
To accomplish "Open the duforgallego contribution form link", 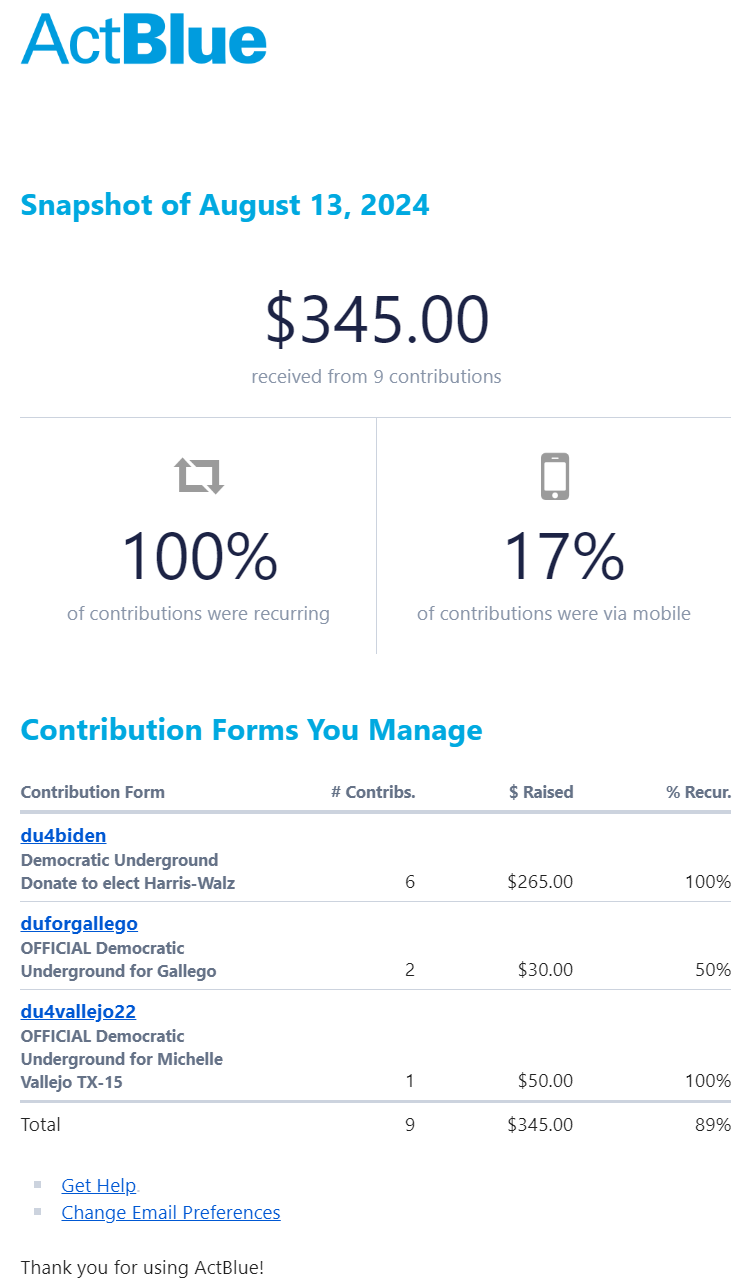I will click(x=79, y=923).
